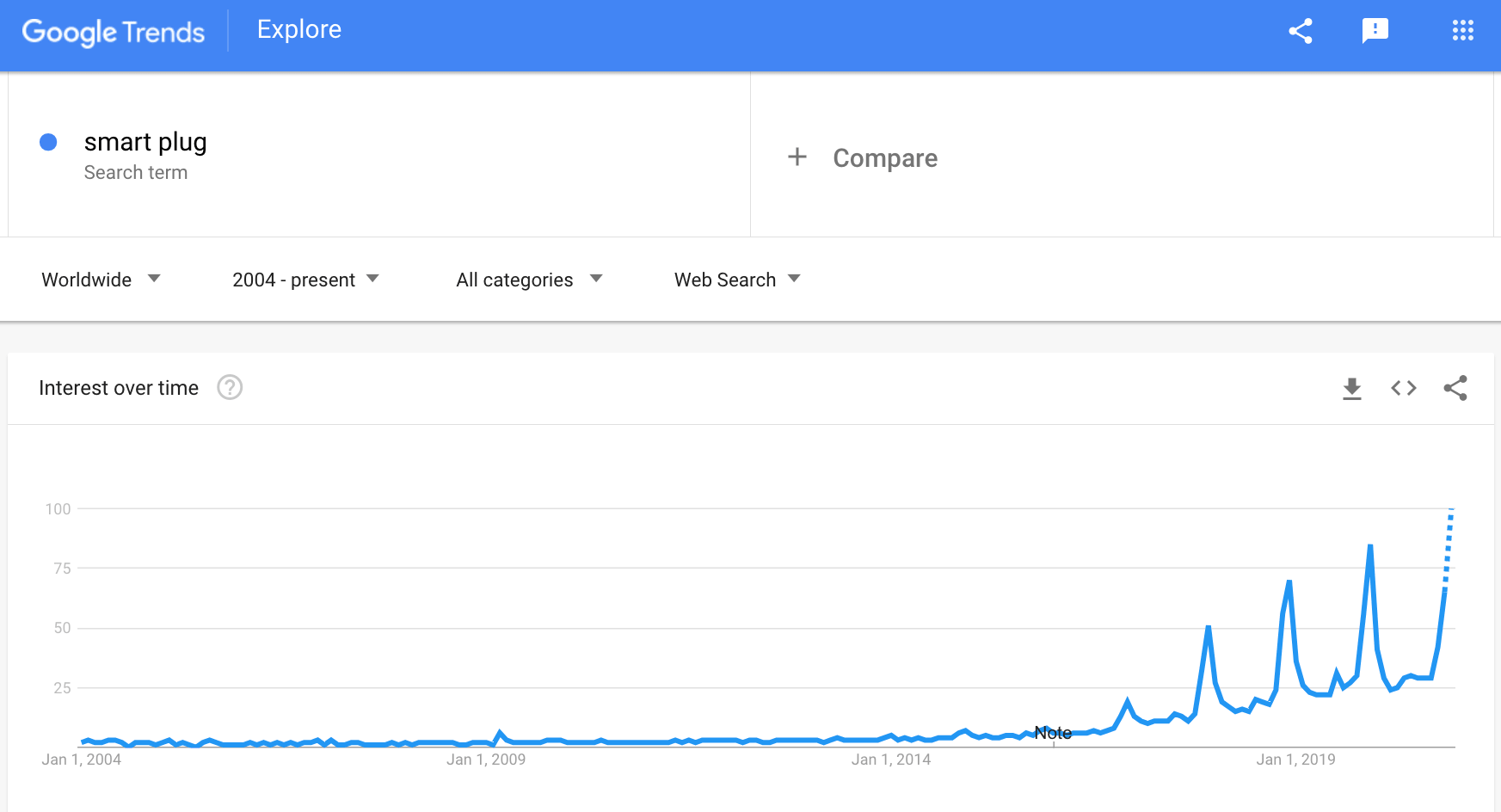1501x812 pixels.
Task: Expand the All categories dropdown
Action: tap(530, 280)
